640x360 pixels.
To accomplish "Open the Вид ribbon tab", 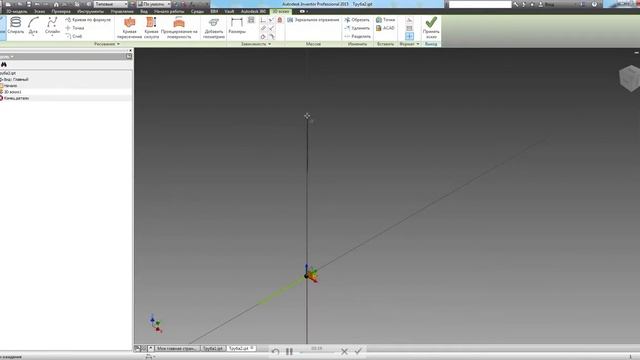I will [x=144, y=11].
